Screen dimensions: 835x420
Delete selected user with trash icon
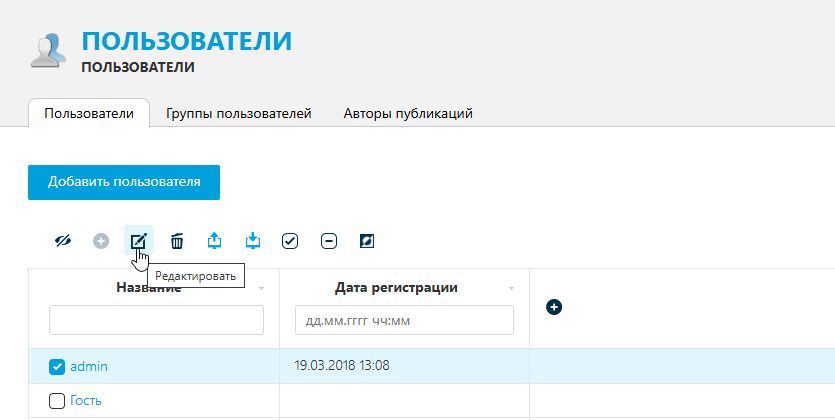pos(177,241)
